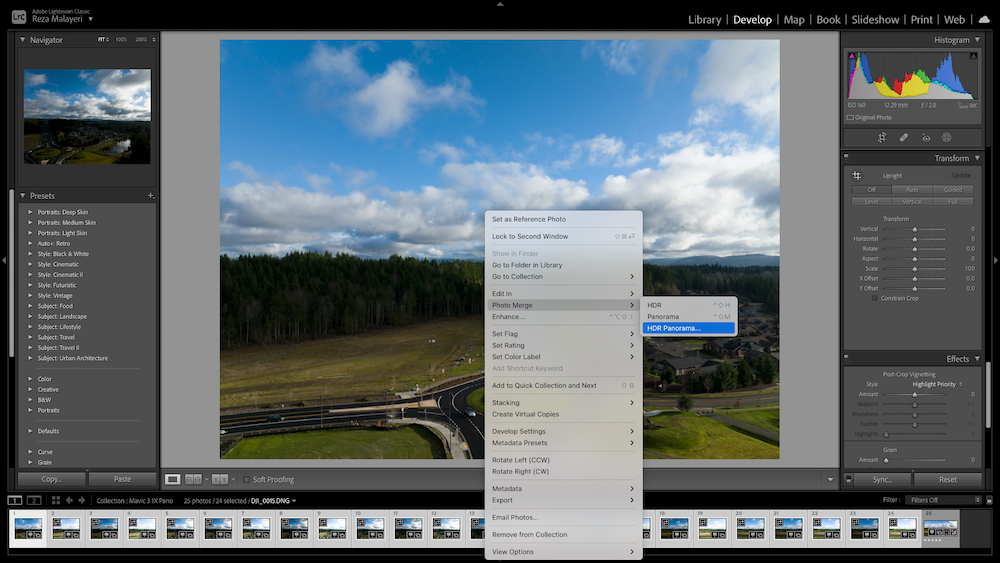Toggle shadow clipping indicator in histogram
This screenshot has height=563, width=1000.
pos(851,56)
